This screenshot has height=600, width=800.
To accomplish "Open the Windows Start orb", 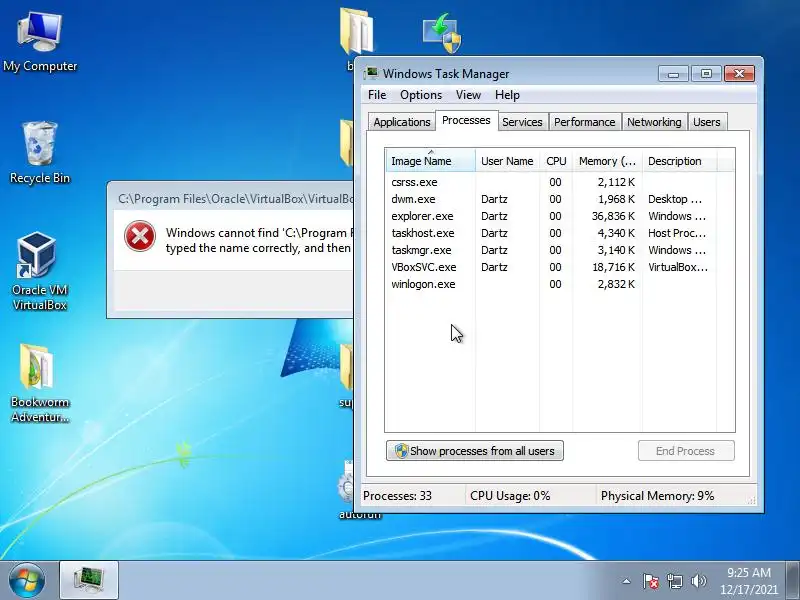I will click(x=26, y=580).
